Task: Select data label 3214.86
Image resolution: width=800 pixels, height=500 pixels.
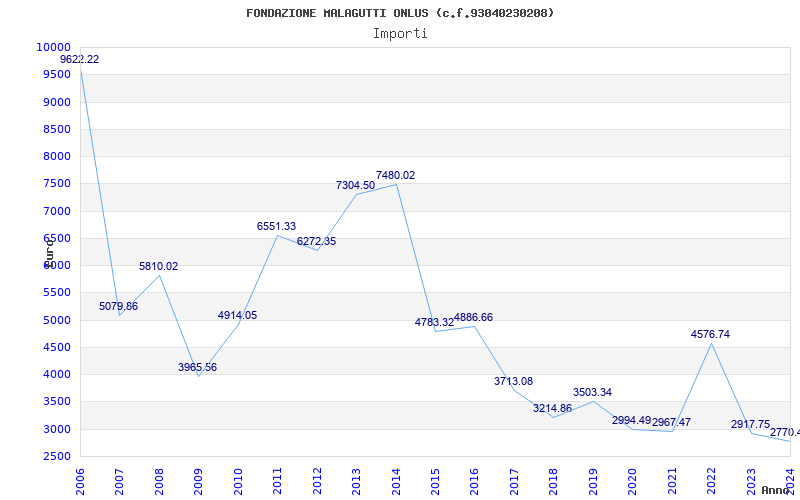Action: [553, 408]
